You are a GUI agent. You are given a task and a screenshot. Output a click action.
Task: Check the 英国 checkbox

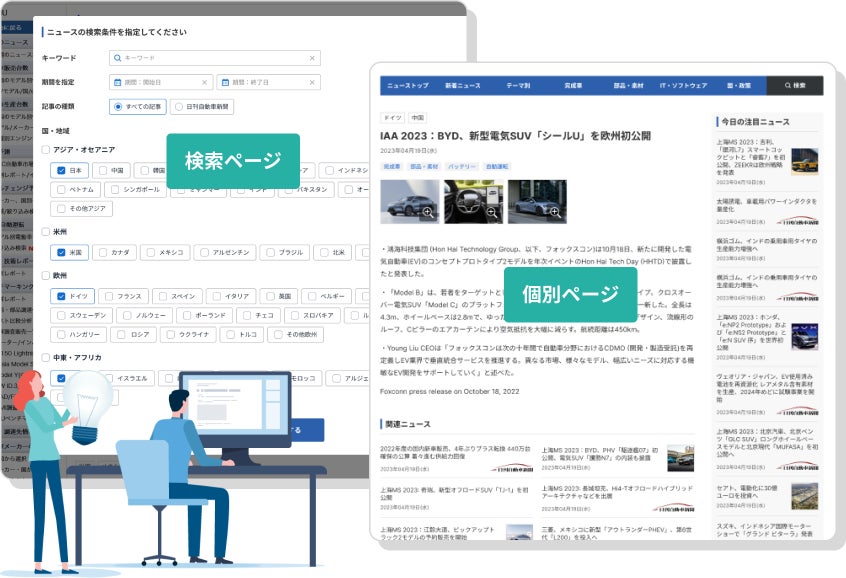270,296
